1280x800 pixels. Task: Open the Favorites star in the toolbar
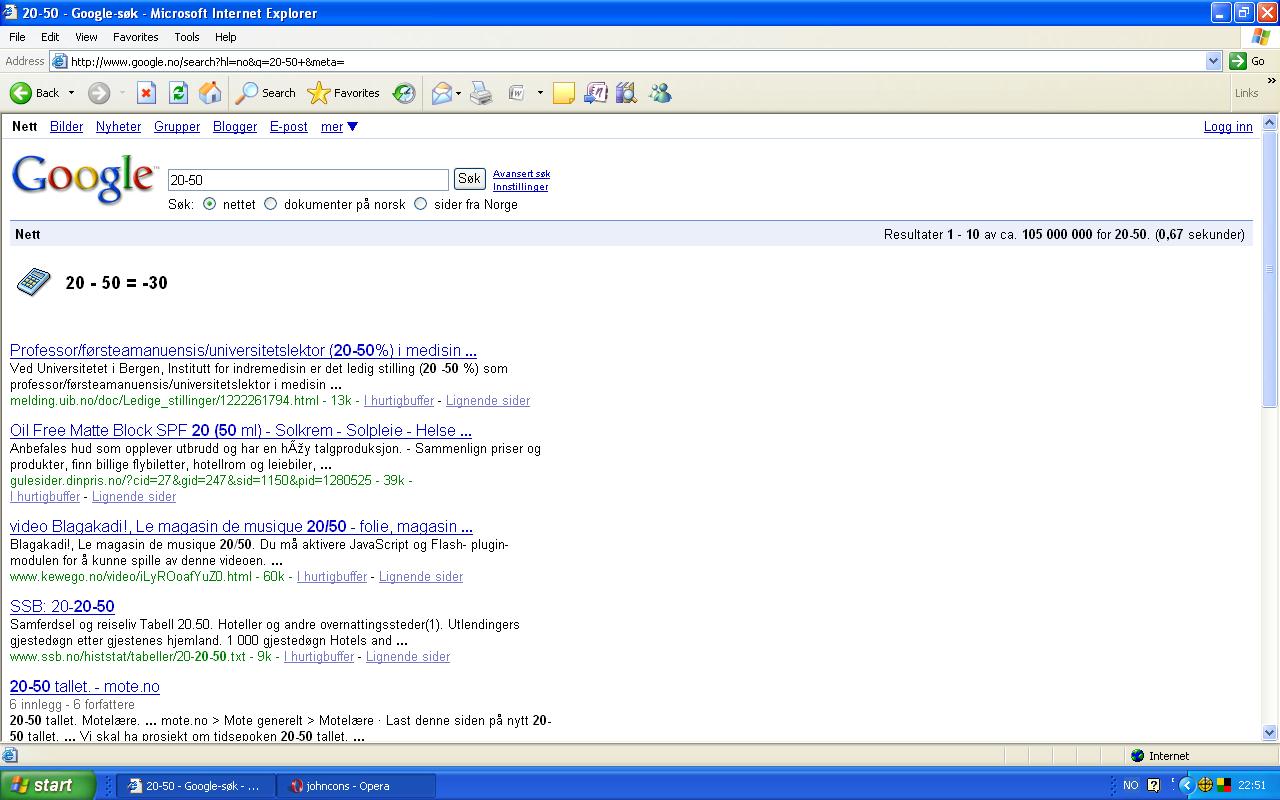(x=344, y=93)
